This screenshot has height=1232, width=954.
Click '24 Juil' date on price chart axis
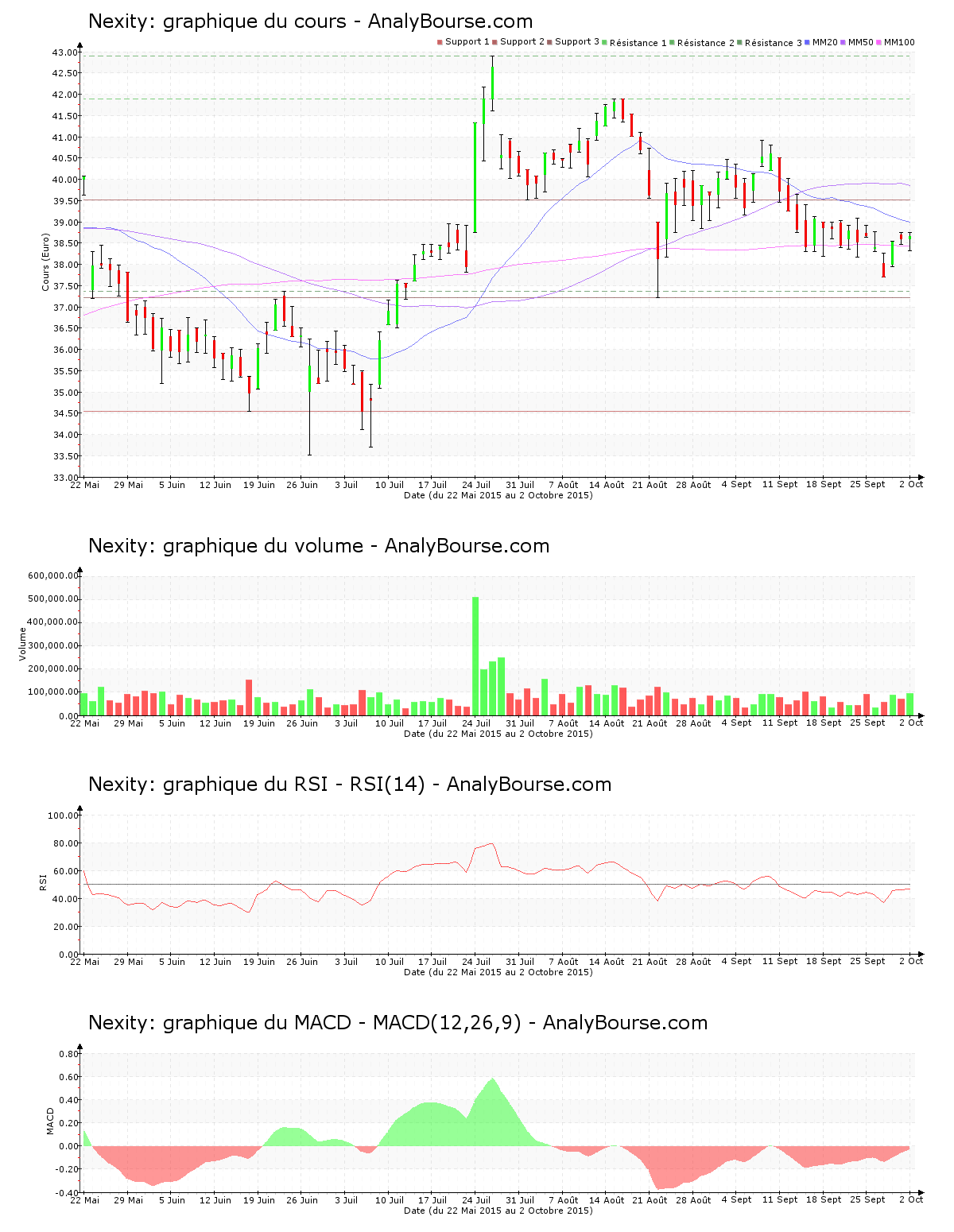click(x=476, y=485)
